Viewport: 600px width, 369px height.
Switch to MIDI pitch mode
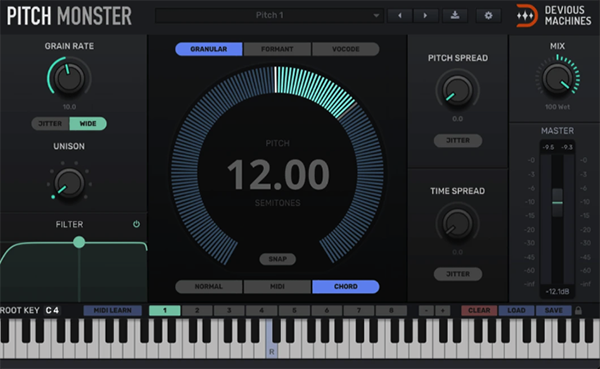(277, 287)
